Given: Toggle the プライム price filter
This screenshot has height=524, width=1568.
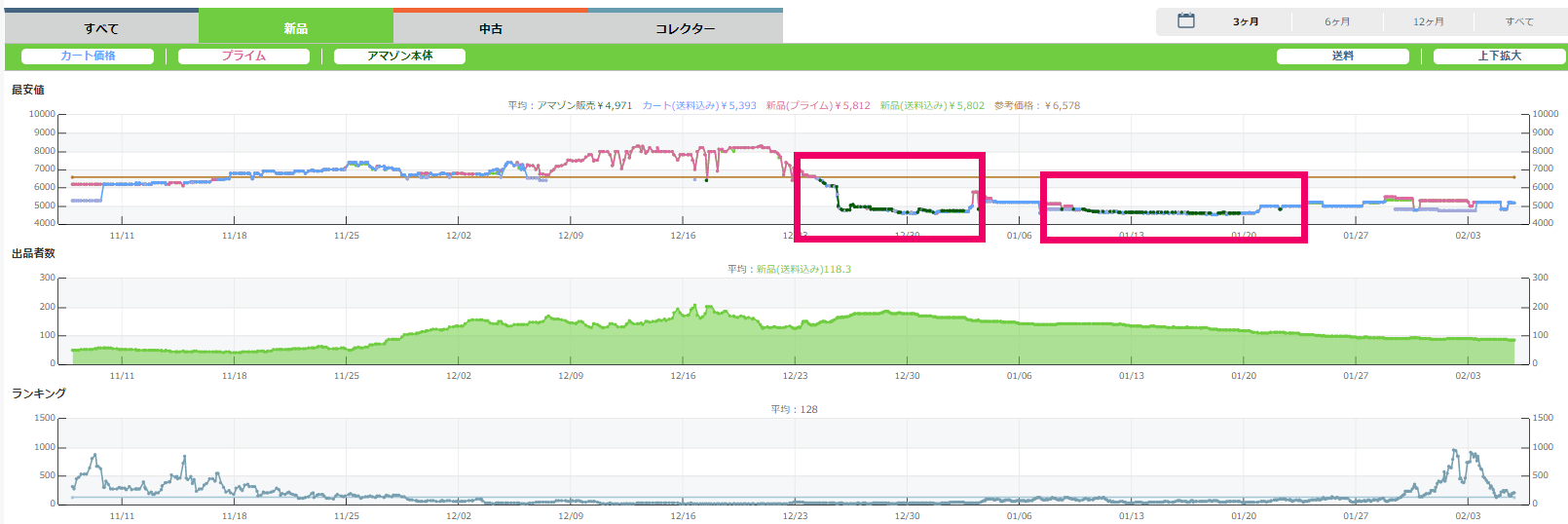Looking at the screenshot, I should (243, 56).
